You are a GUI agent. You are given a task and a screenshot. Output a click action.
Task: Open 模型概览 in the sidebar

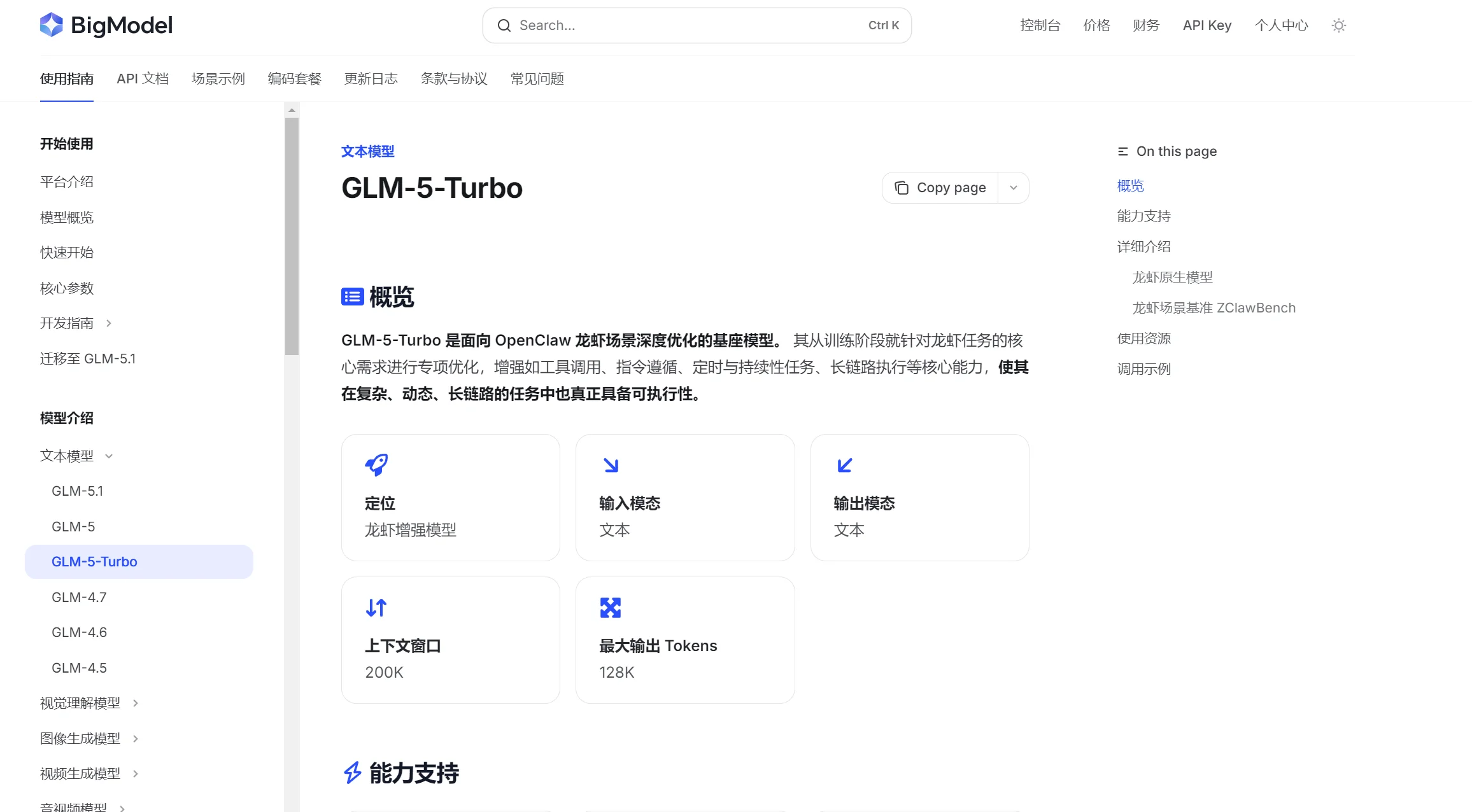(x=67, y=218)
